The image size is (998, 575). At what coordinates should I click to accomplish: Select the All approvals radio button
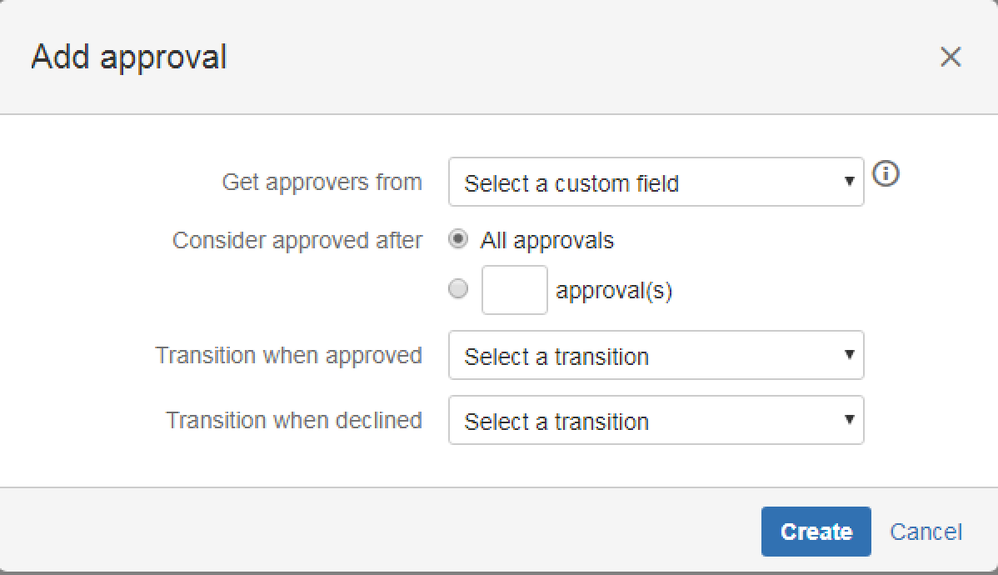pos(458,239)
